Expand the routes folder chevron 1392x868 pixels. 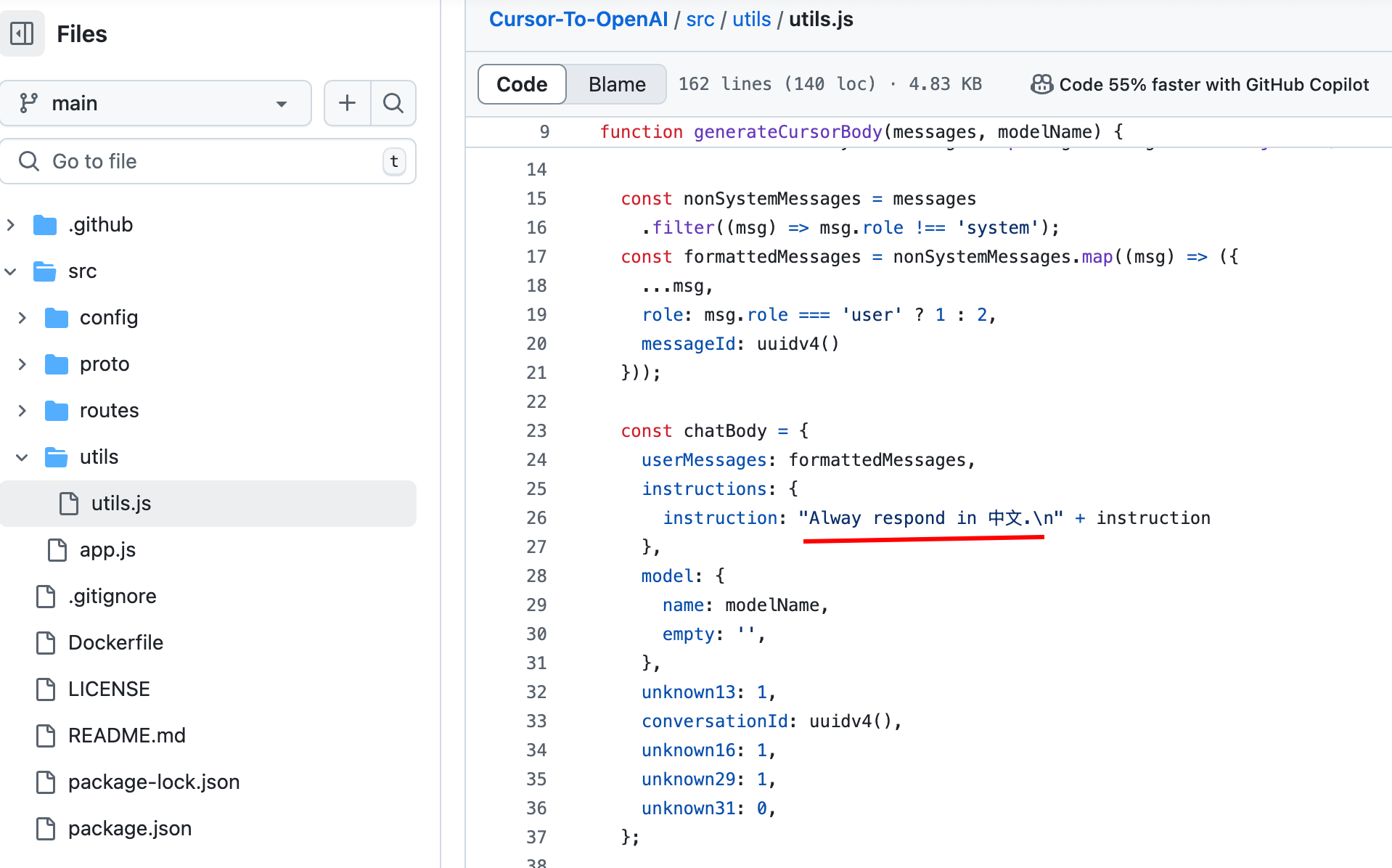pyautogui.click(x=22, y=411)
